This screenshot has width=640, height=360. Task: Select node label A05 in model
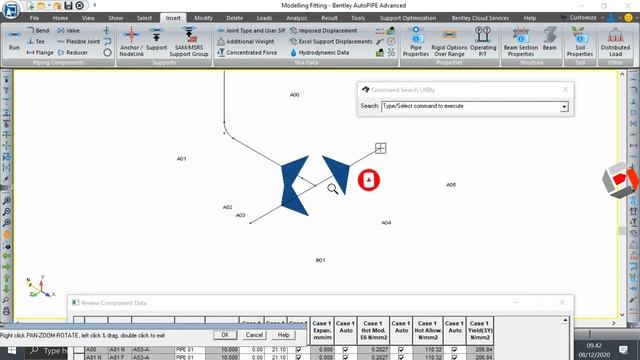coord(451,185)
